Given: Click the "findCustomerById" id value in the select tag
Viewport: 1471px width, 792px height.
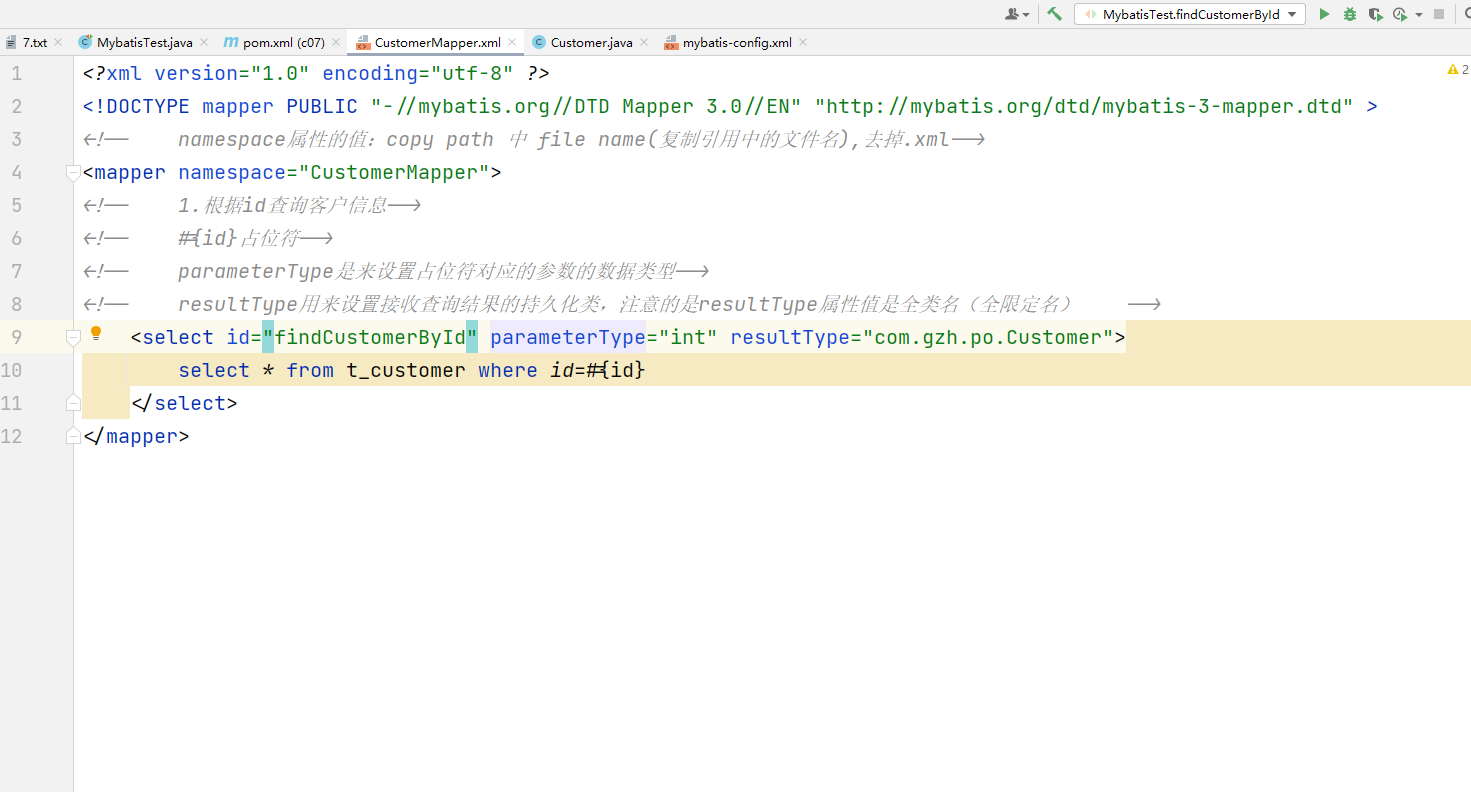Looking at the screenshot, I should (370, 338).
